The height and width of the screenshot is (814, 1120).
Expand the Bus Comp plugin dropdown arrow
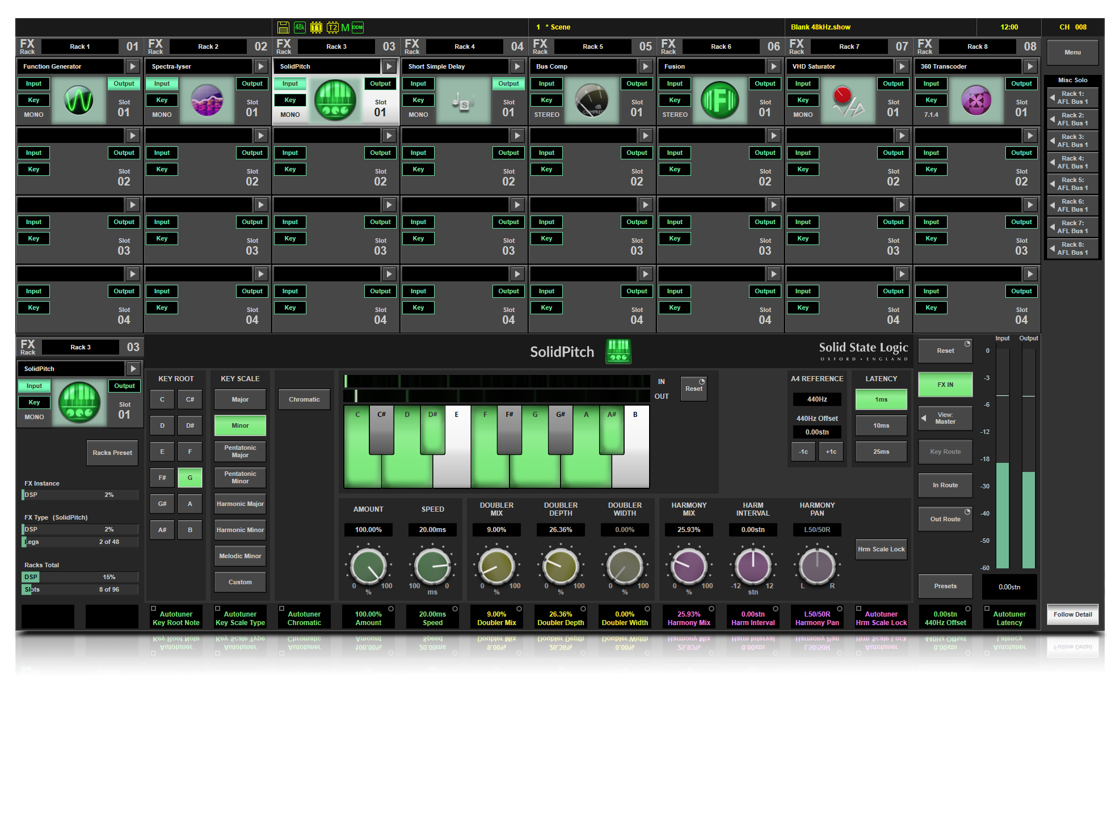[x=645, y=66]
